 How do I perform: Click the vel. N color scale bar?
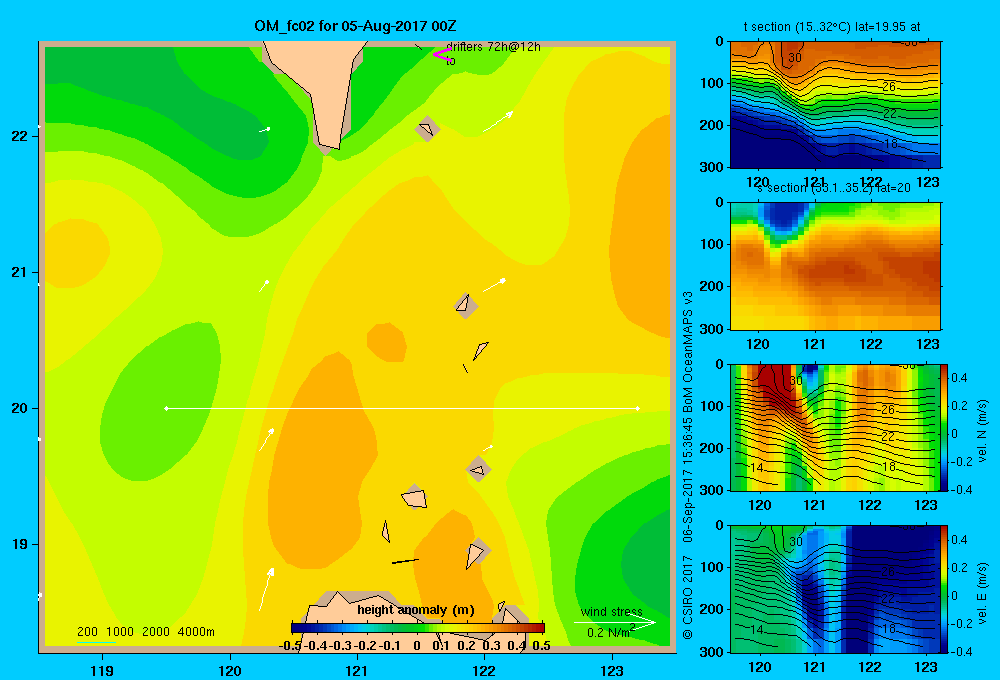(945, 427)
